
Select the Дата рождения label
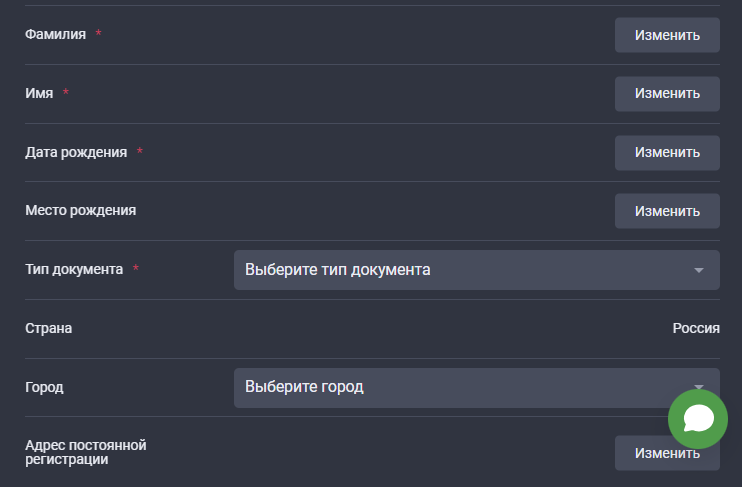[76, 152]
